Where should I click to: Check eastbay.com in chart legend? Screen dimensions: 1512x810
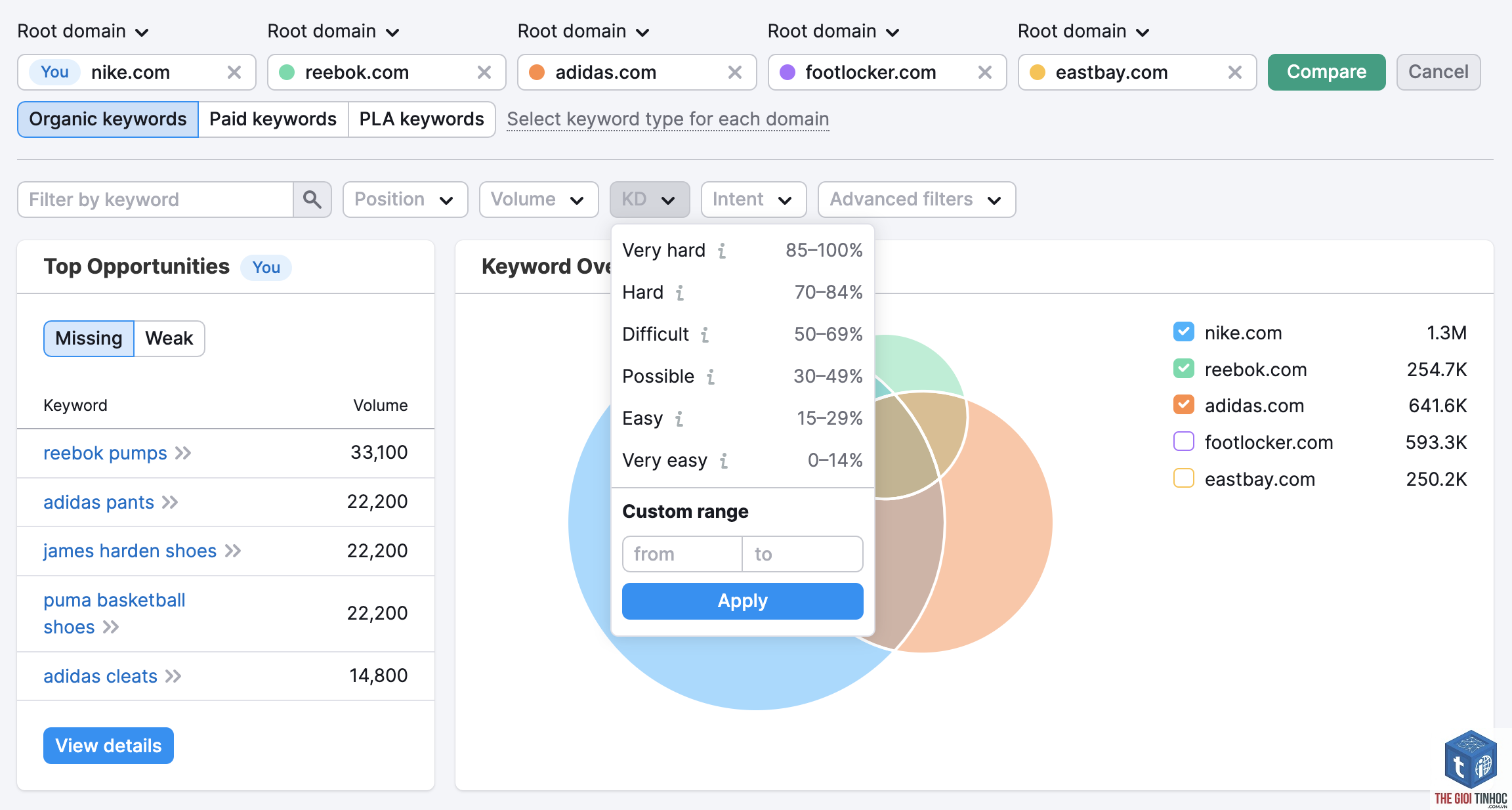tap(1183, 479)
